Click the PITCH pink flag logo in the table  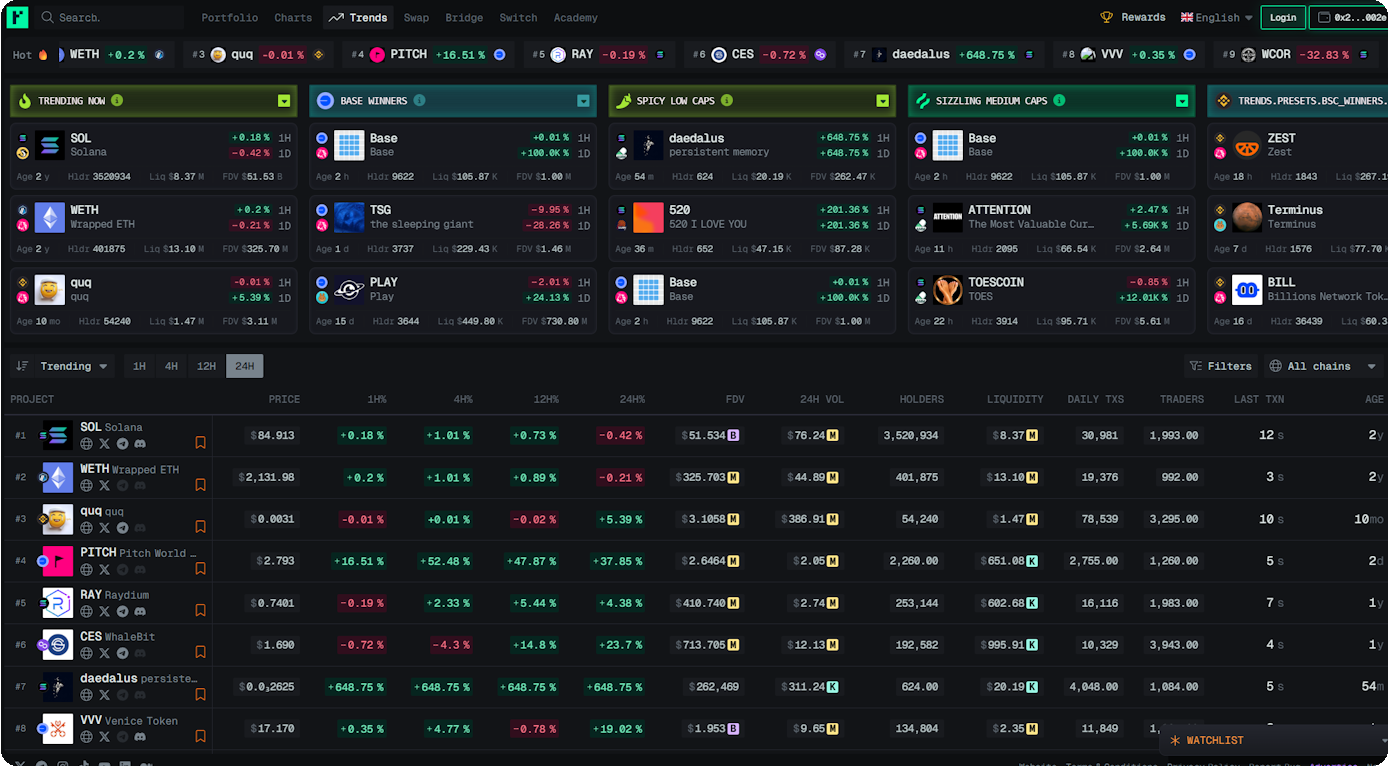(58, 561)
